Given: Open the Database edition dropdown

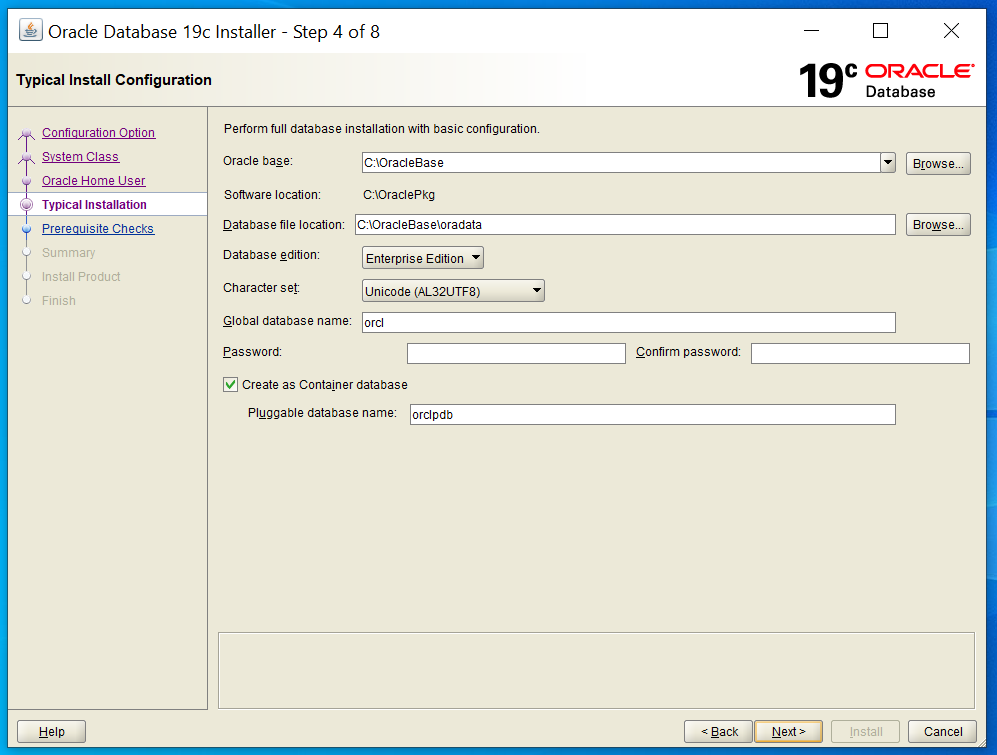Looking at the screenshot, I should [x=474, y=257].
